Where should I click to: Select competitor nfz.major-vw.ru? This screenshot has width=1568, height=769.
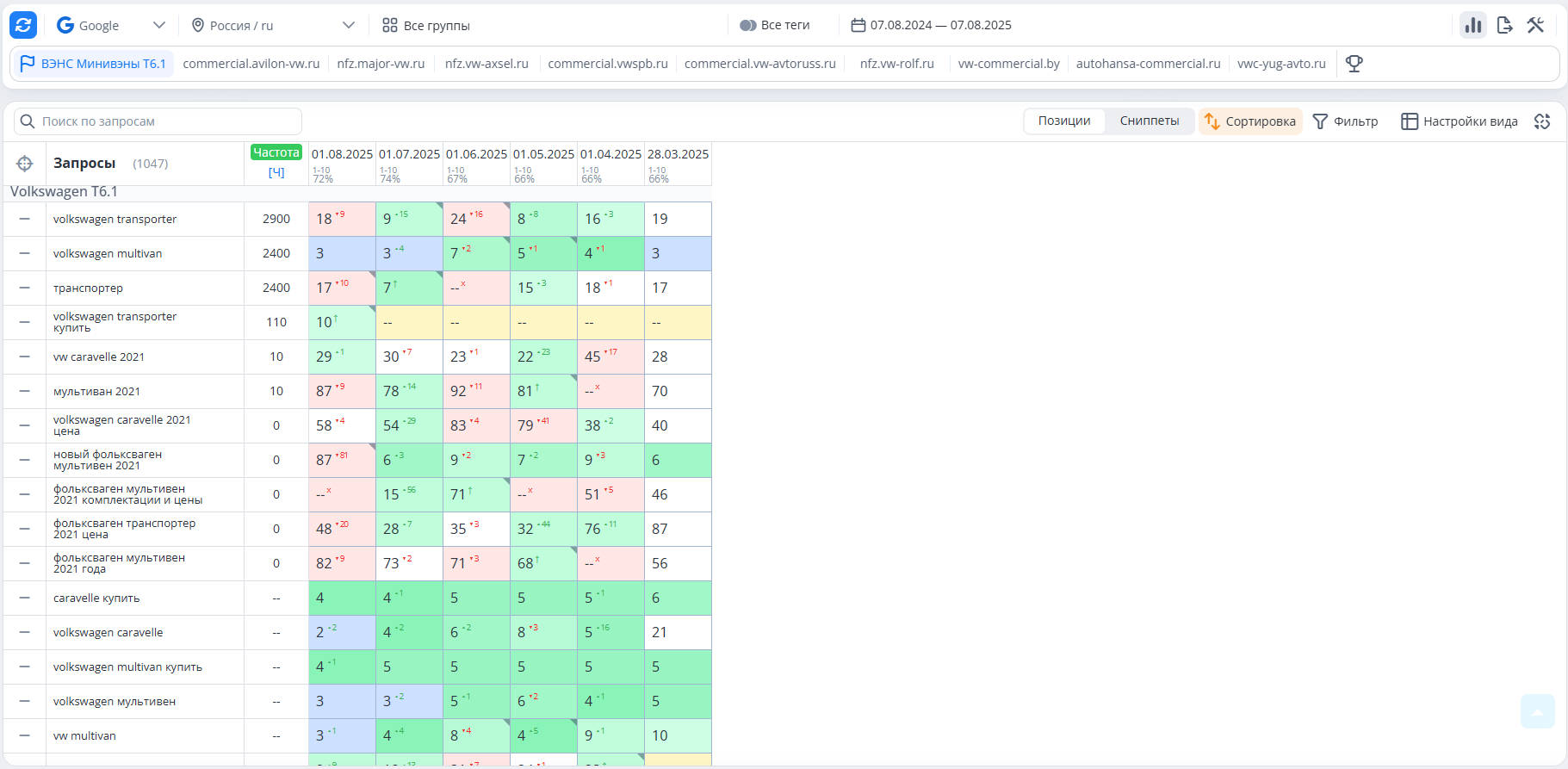(381, 64)
